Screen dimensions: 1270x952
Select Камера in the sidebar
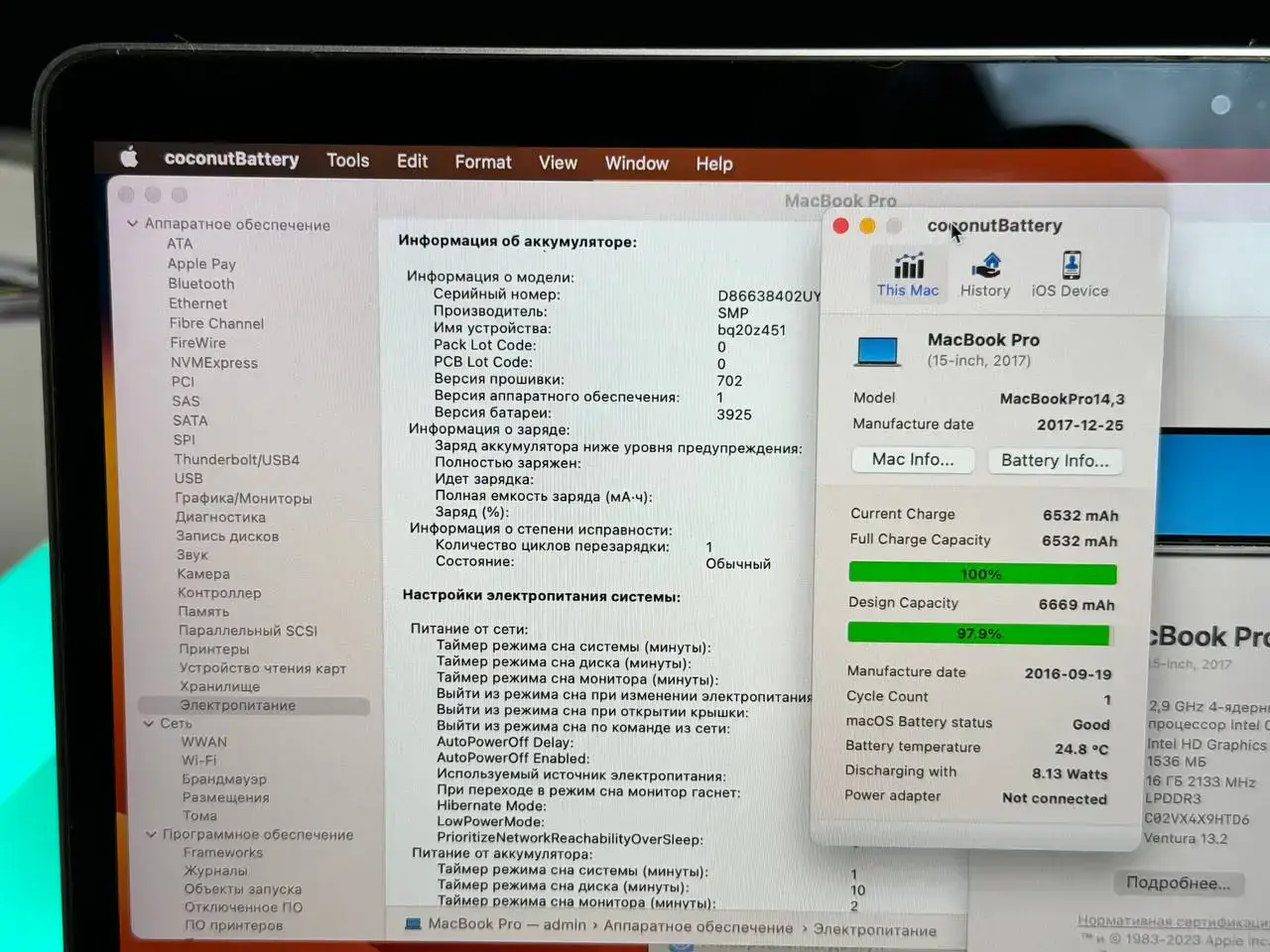coord(203,573)
